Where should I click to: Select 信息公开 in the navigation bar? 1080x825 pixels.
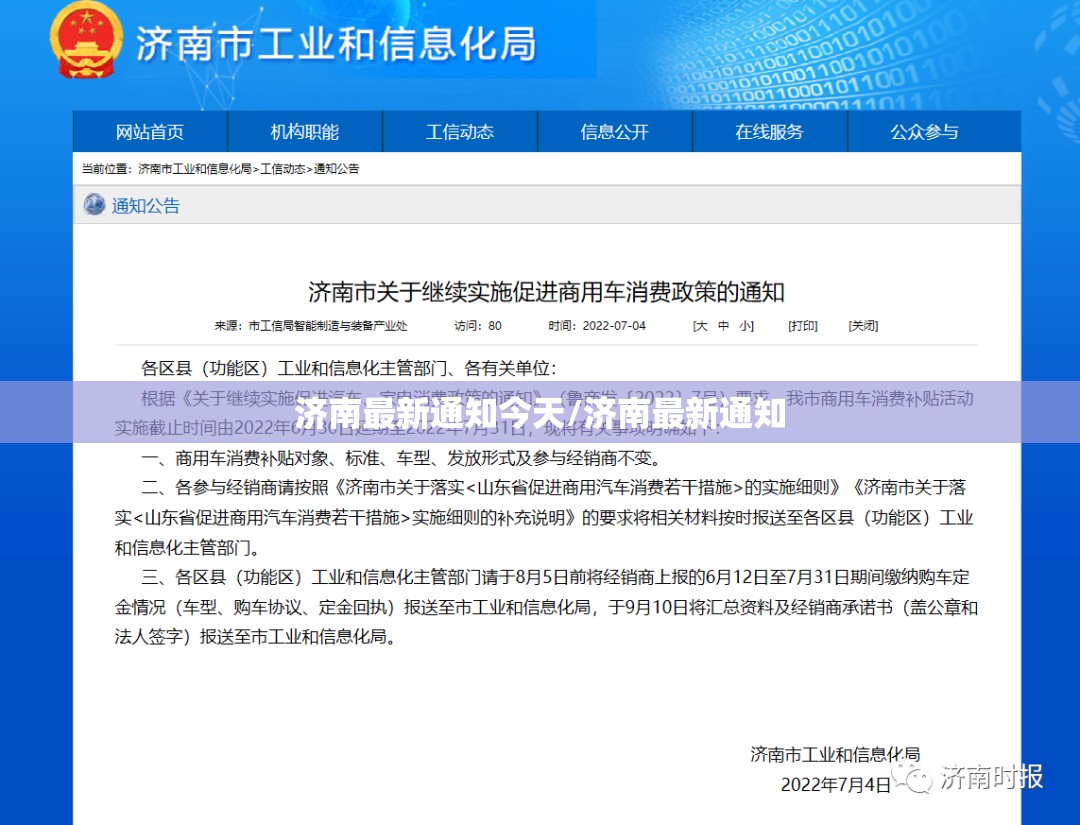615,132
